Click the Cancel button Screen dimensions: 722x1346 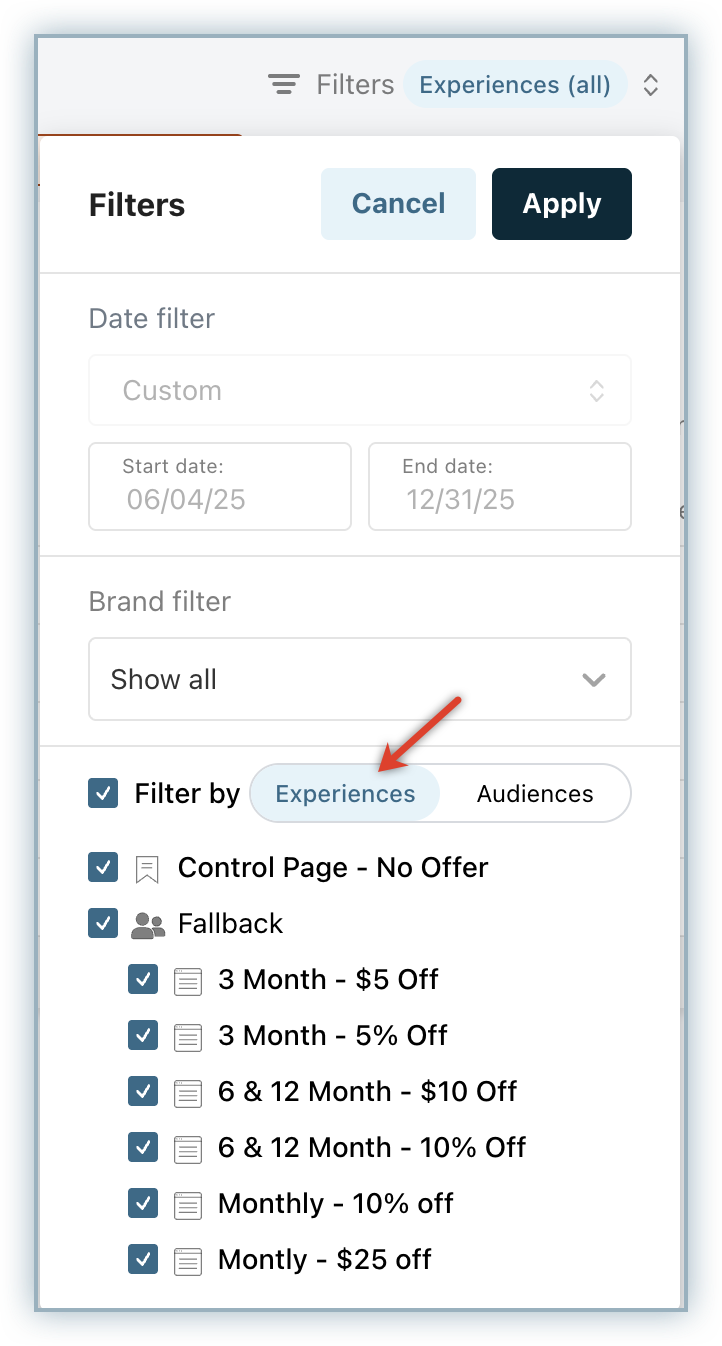(x=398, y=204)
